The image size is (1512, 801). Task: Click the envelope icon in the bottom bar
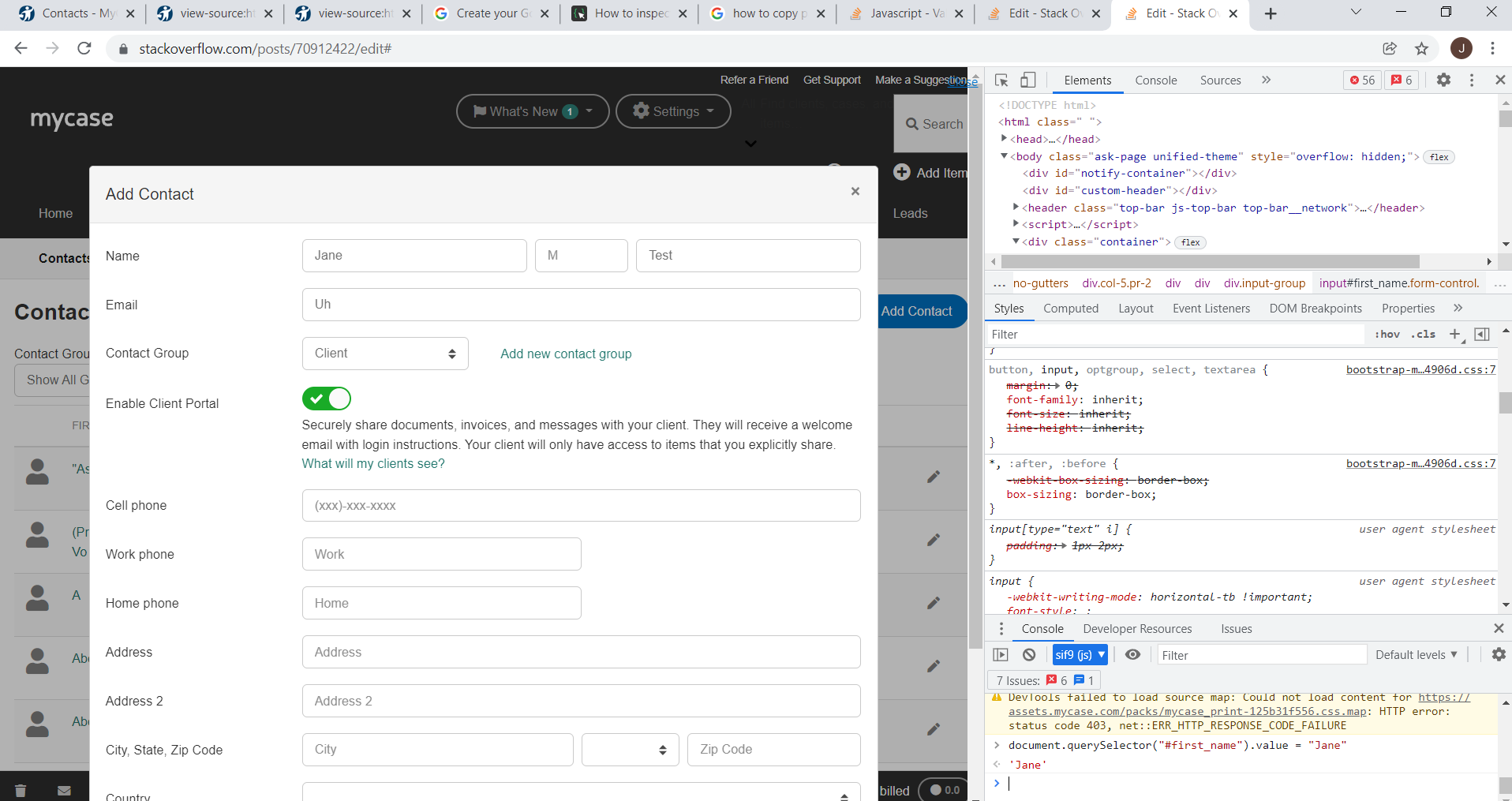tap(65, 790)
